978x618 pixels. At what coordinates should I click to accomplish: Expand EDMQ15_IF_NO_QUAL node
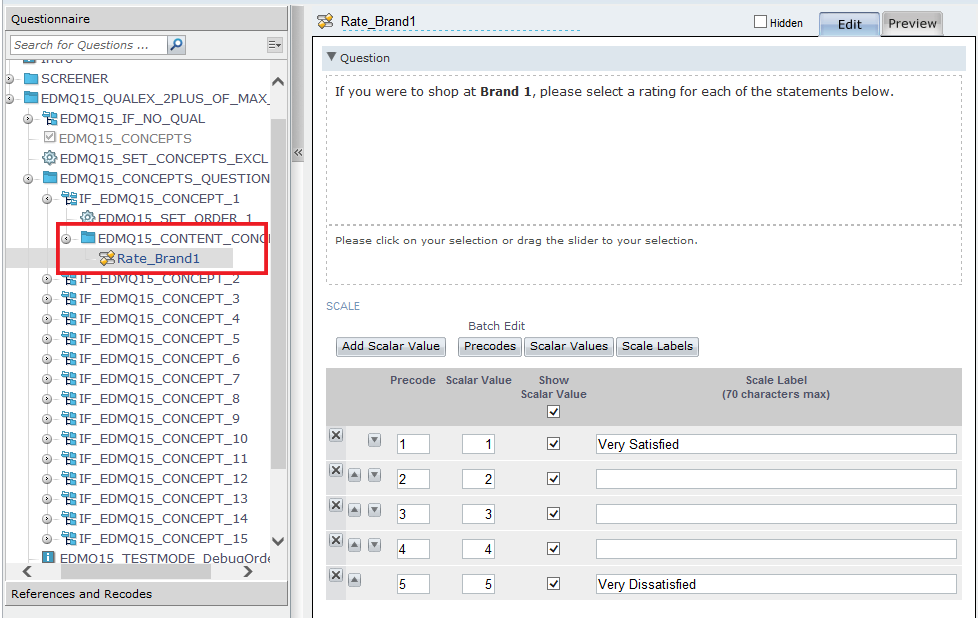(28, 118)
